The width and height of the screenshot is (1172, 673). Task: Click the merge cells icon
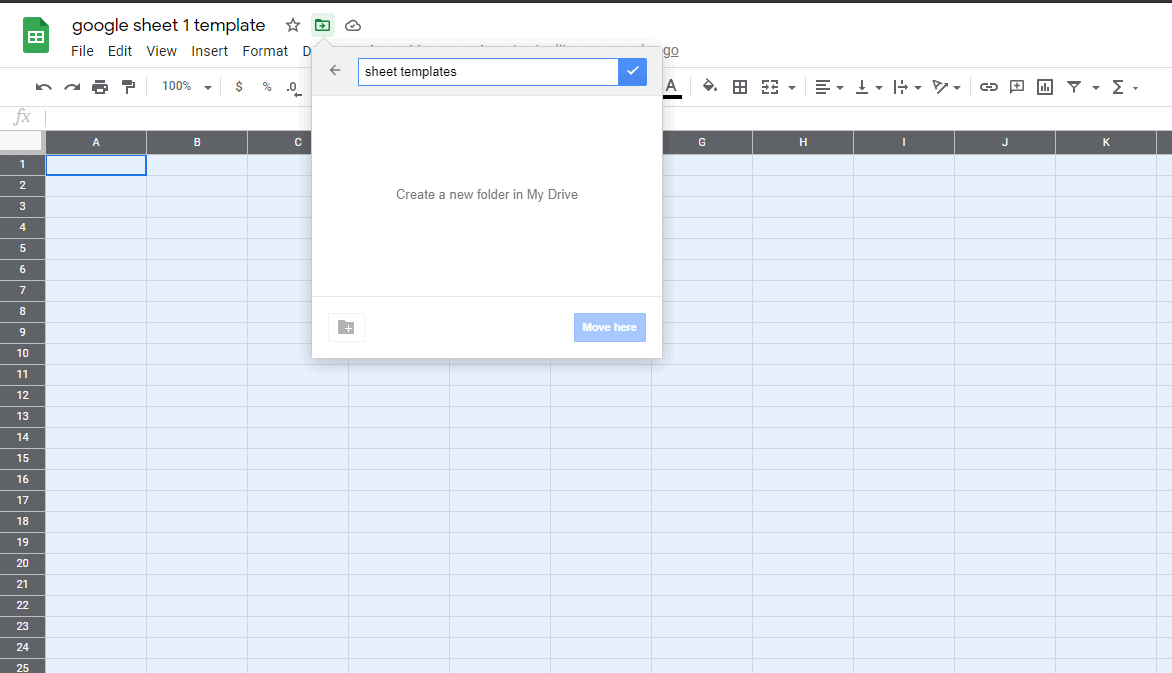pyautogui.click(x=770, y=87)
